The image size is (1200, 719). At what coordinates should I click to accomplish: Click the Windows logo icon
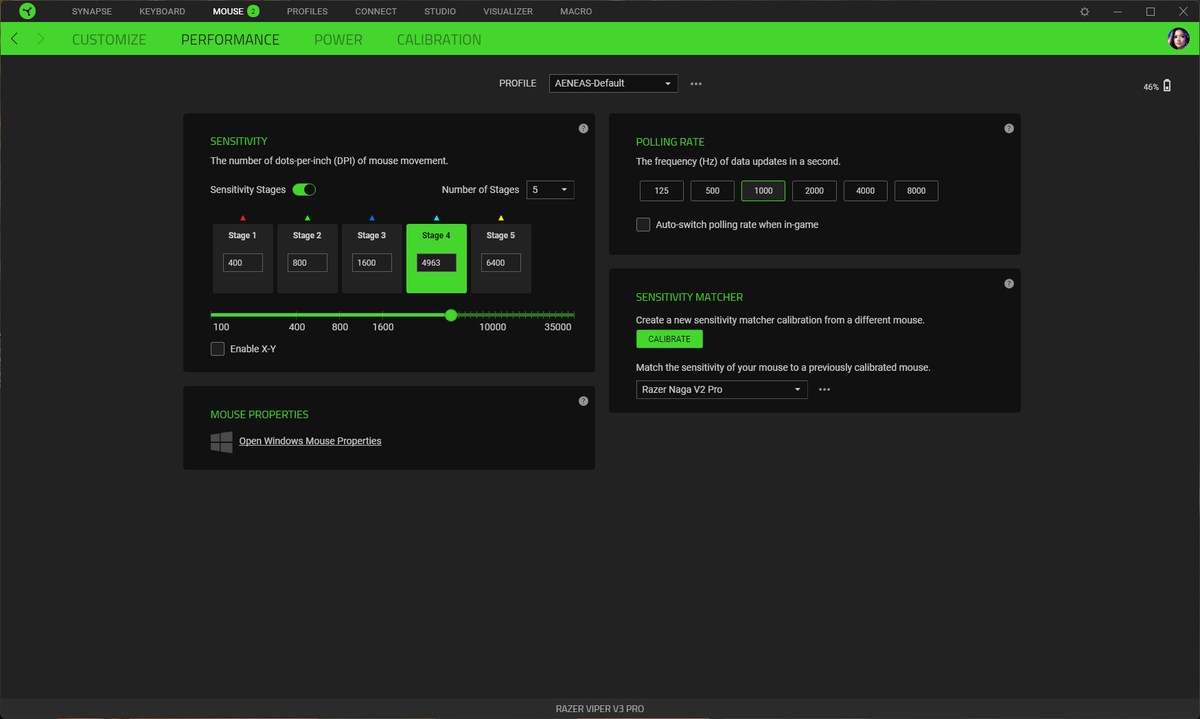pos(221,442)
